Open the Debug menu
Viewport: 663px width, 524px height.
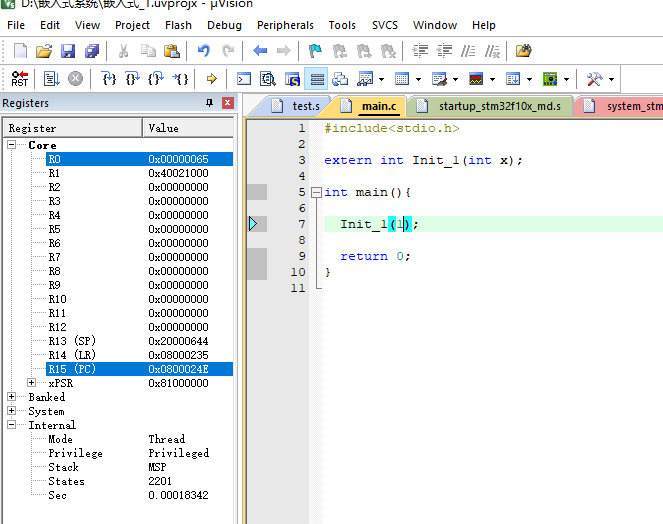pos(224,25)
